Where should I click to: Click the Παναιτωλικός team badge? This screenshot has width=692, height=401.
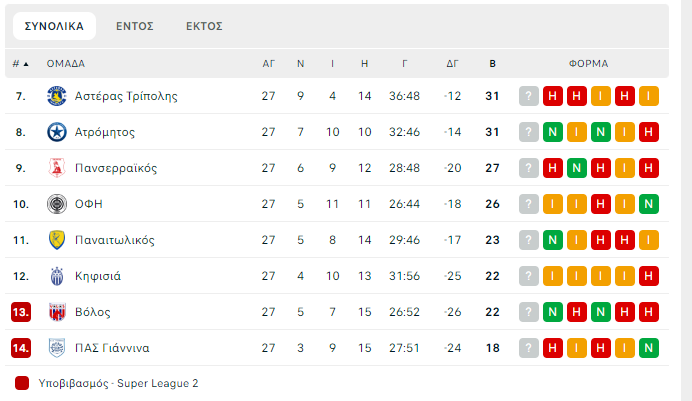(x=56, y=240)
